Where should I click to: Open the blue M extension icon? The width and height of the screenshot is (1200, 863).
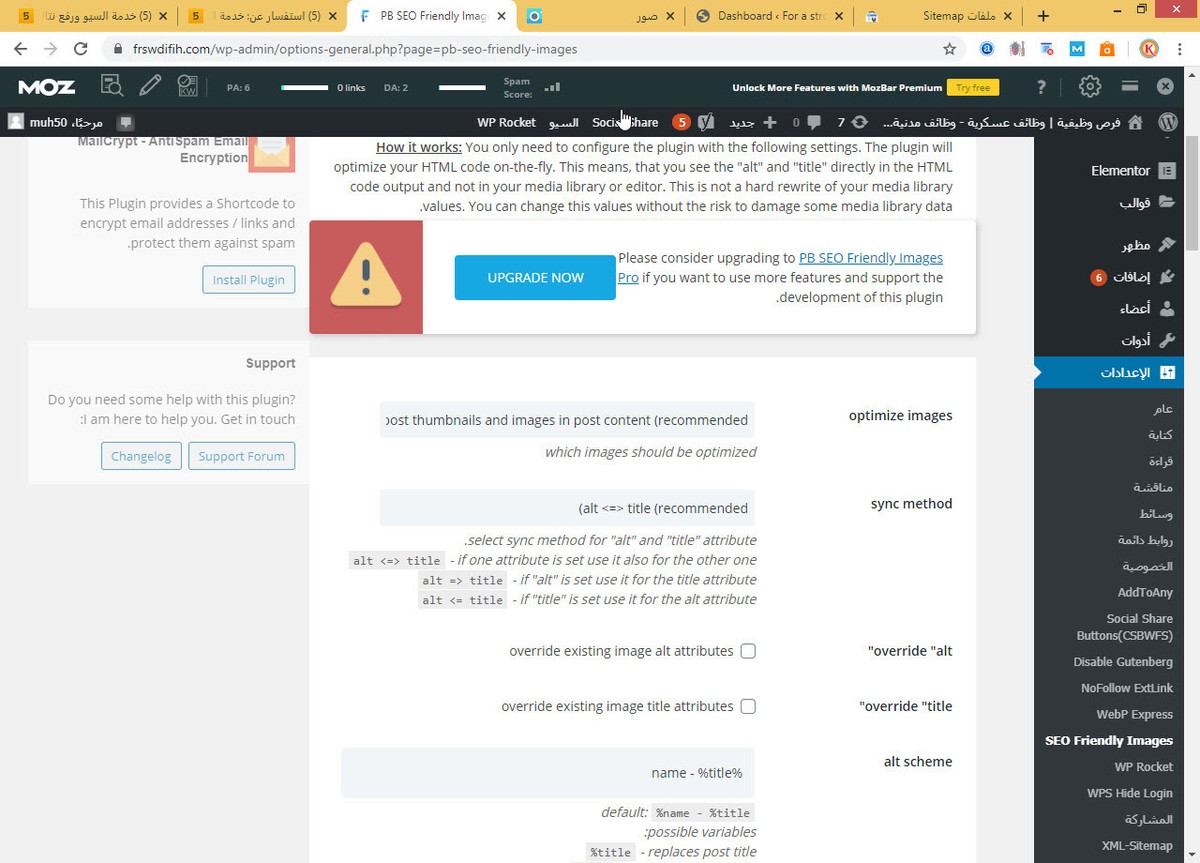point(1077,48)
